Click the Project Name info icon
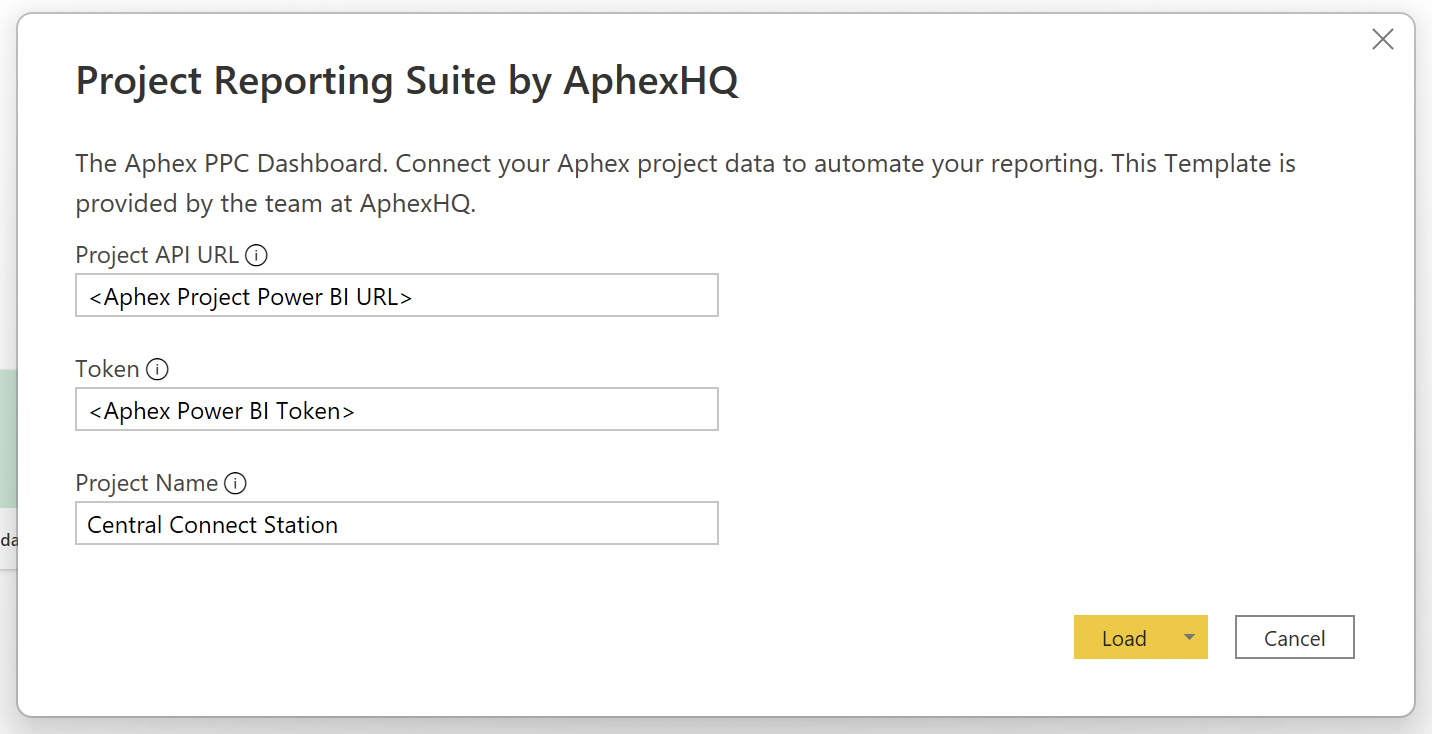This screenshot has width=1432, height=734. [x=235, y=484]
